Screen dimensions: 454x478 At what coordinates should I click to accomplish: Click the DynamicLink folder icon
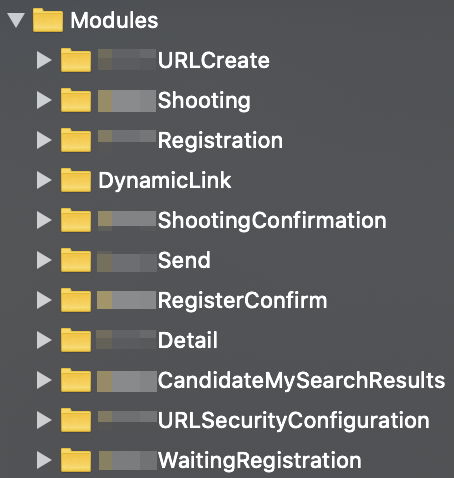pos(76,180)
